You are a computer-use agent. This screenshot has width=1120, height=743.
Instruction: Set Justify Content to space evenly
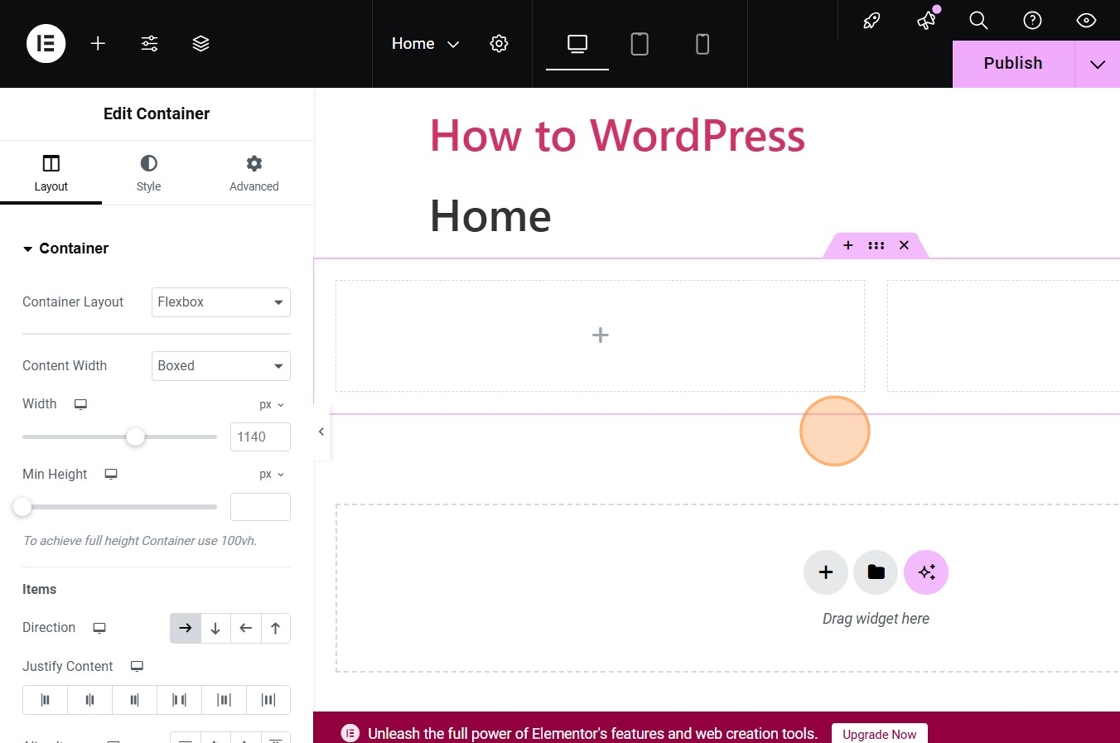click(269, 700)
